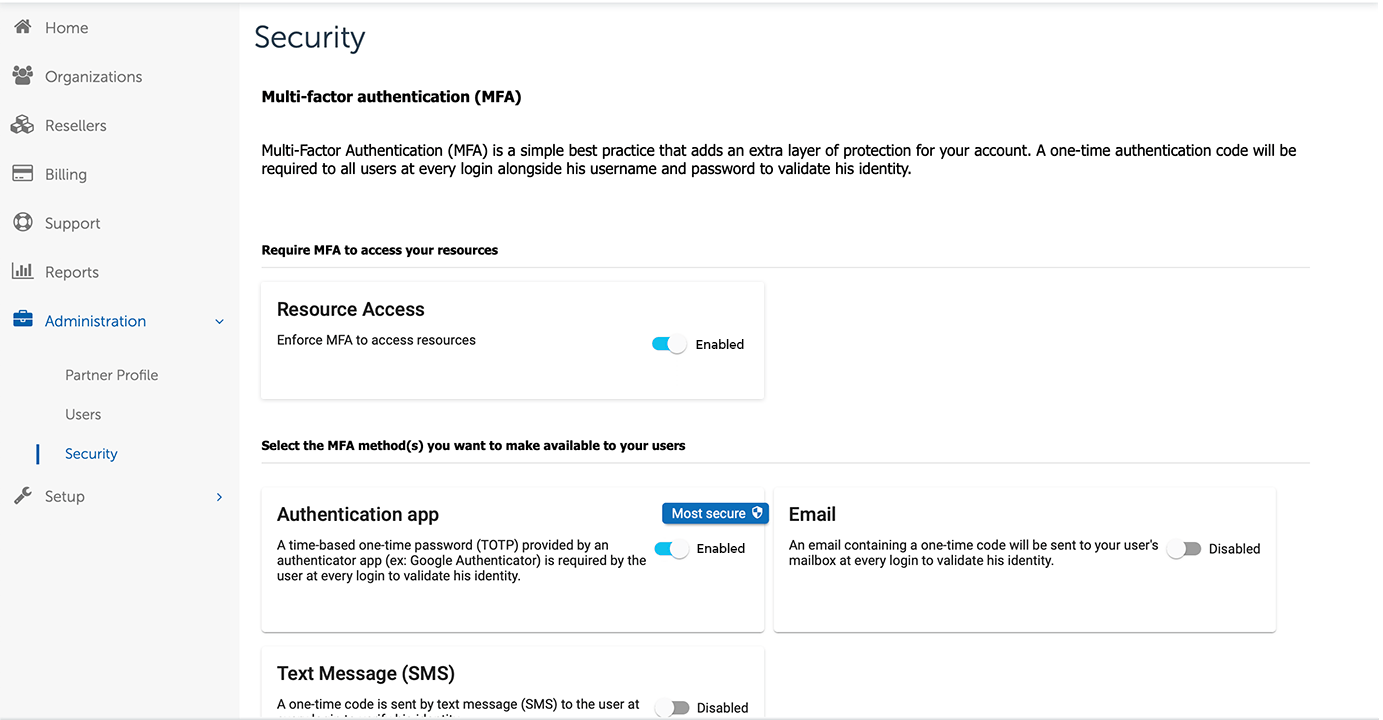This screenshot has width=1383, height=720.
Task: Open Reports using the chart icon
Action: (22, 271)
